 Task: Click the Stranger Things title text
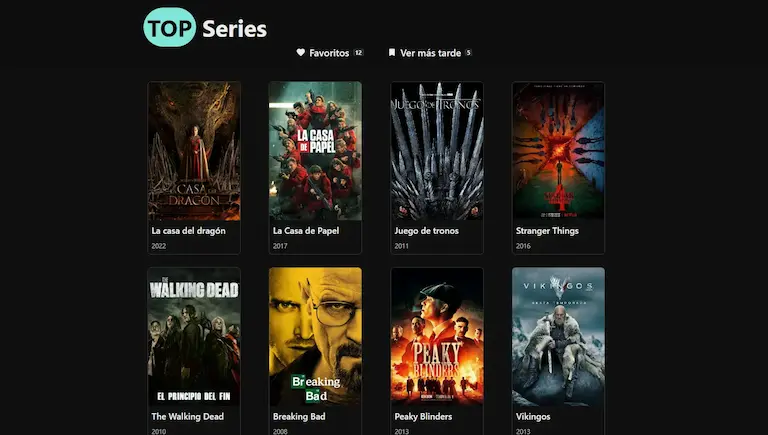pos(547,231)
